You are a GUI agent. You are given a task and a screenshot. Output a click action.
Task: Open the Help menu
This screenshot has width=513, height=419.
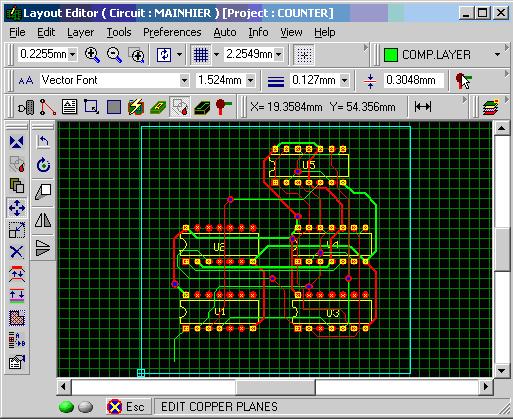point(325,32)
